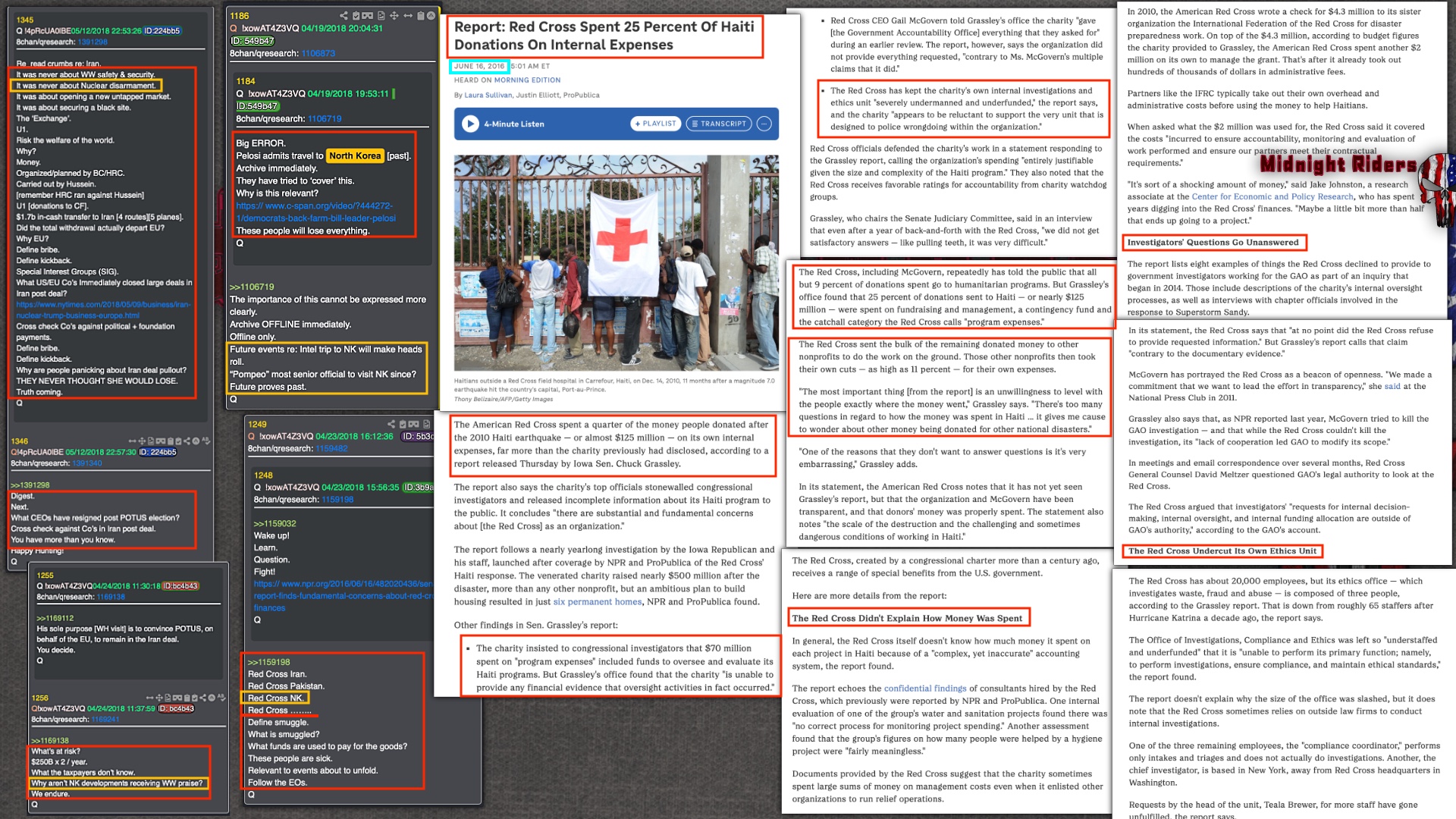Click the document icon on post 1346

(151, 441)
